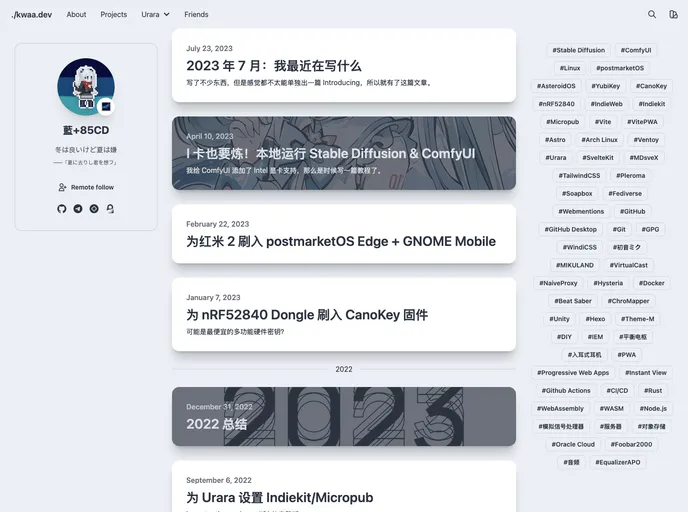
Task: Filter by the #postmarketOS tag
Action: (620, 68)
